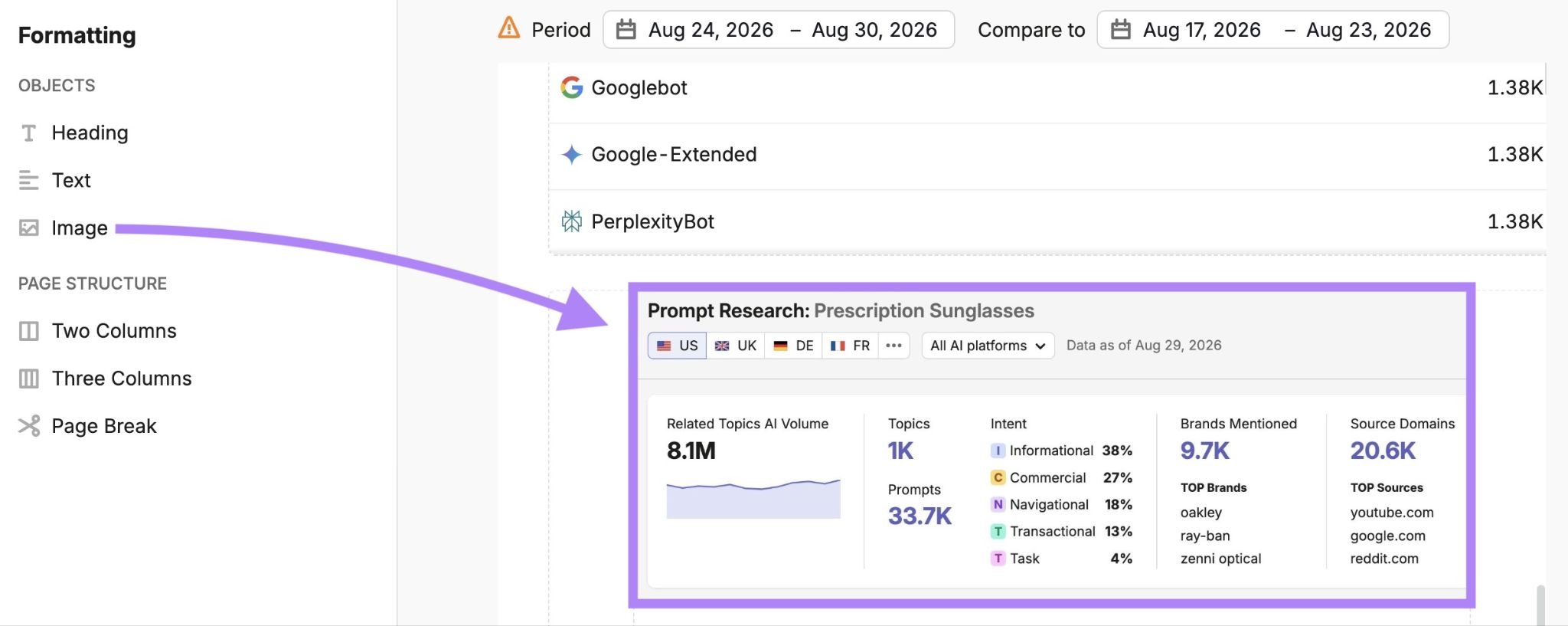Click the ray-ban top brand

[x=1205, y=536]
